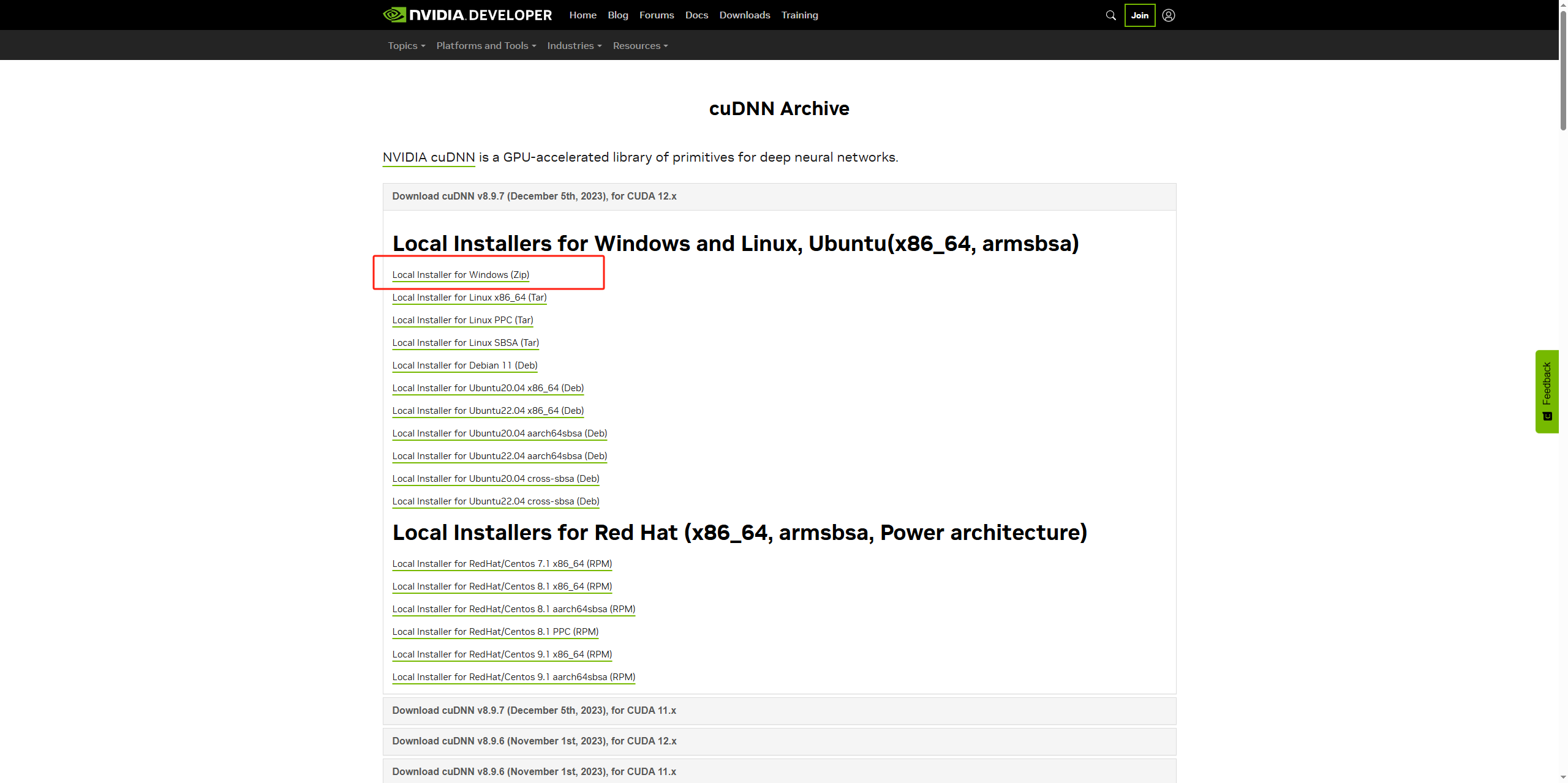The image size is (1568, 783).
Task: Expand cuDNN v8.9.7 for CUDA 11.x section
Action: pyautogui.click(x=779, y=711)
